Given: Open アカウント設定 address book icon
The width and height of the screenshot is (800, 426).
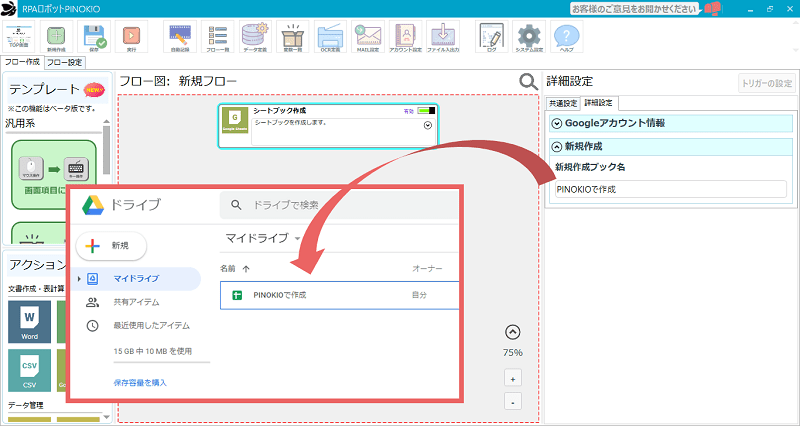Looking at the screenshot, I should click(x=406, y=37).
